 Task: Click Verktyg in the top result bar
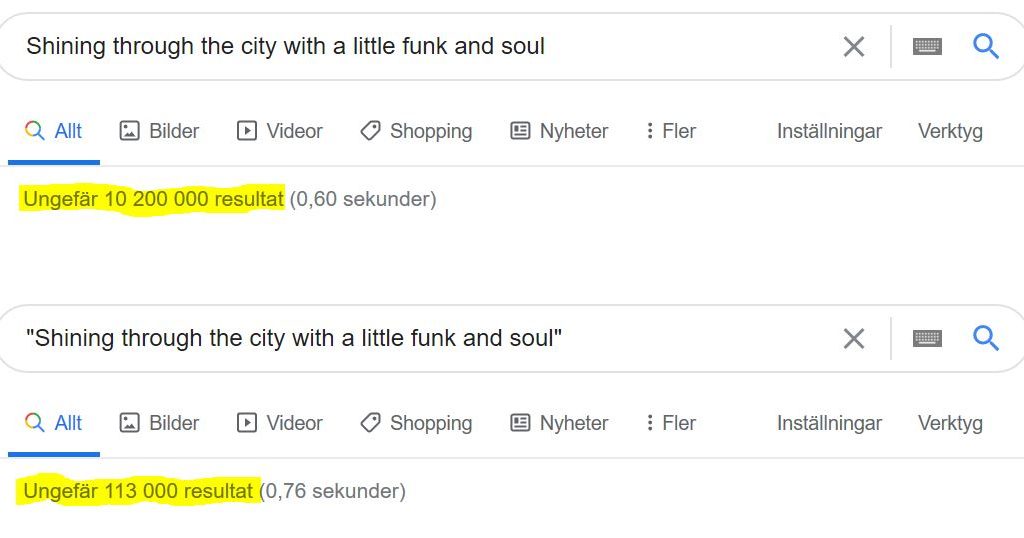[x=950, y=131]
